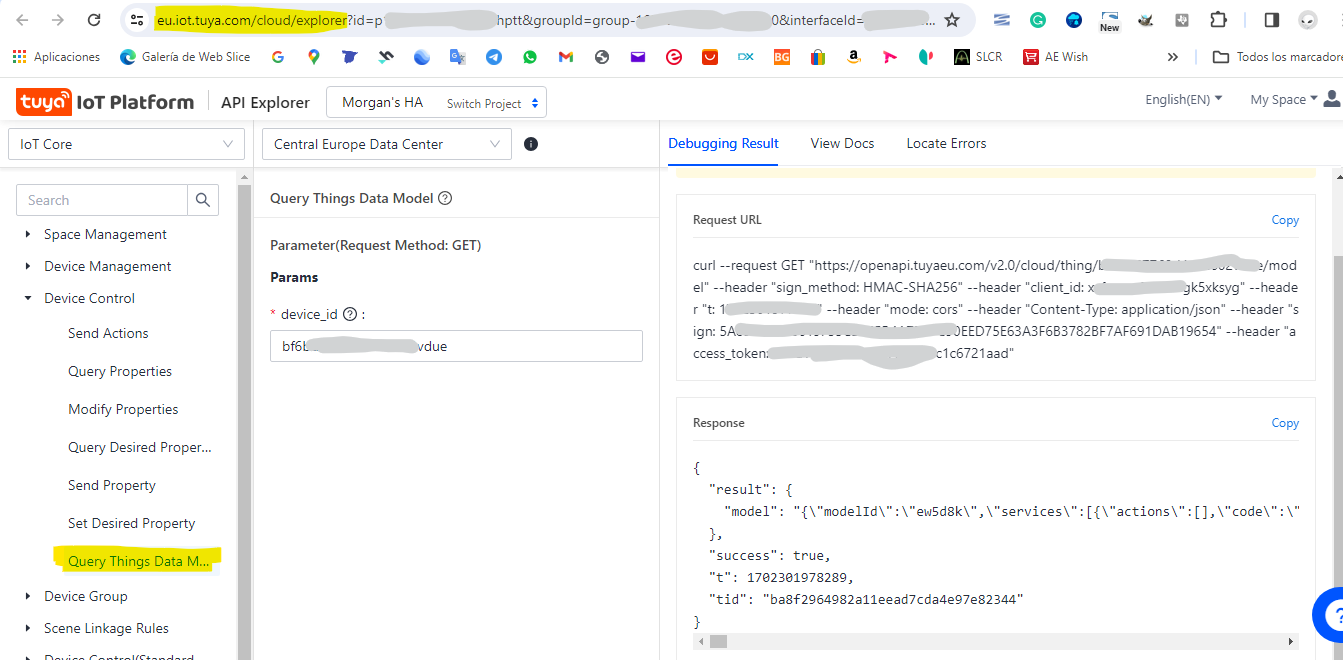Show more bookmarks with the chevron

click(1173, 57)
